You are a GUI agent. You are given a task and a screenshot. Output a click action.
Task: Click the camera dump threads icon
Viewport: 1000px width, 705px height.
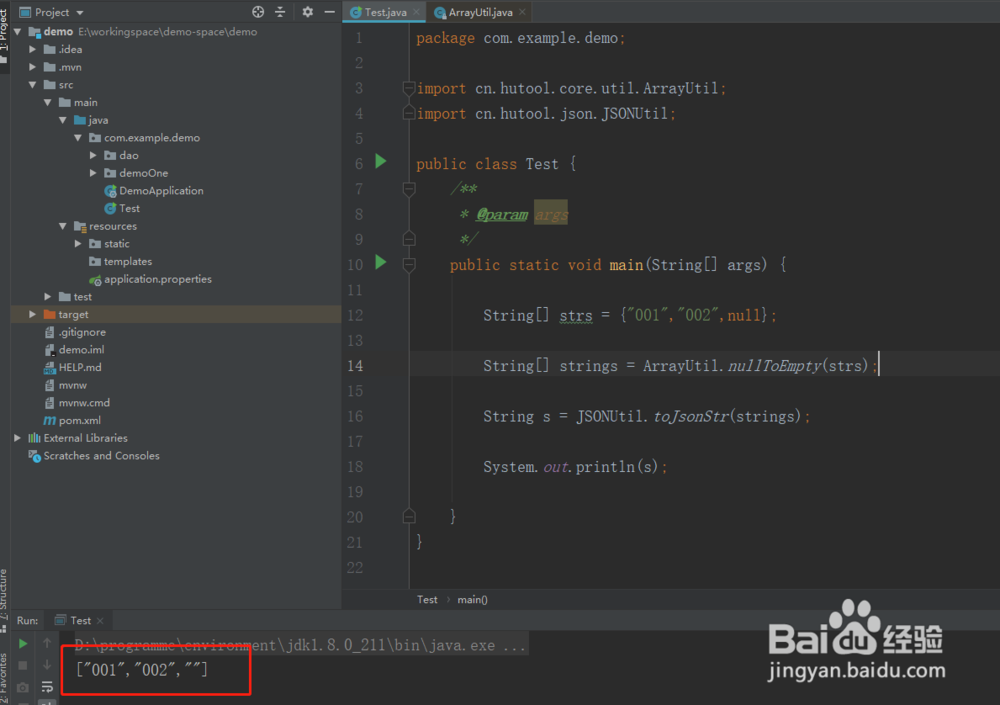(23, 687)
